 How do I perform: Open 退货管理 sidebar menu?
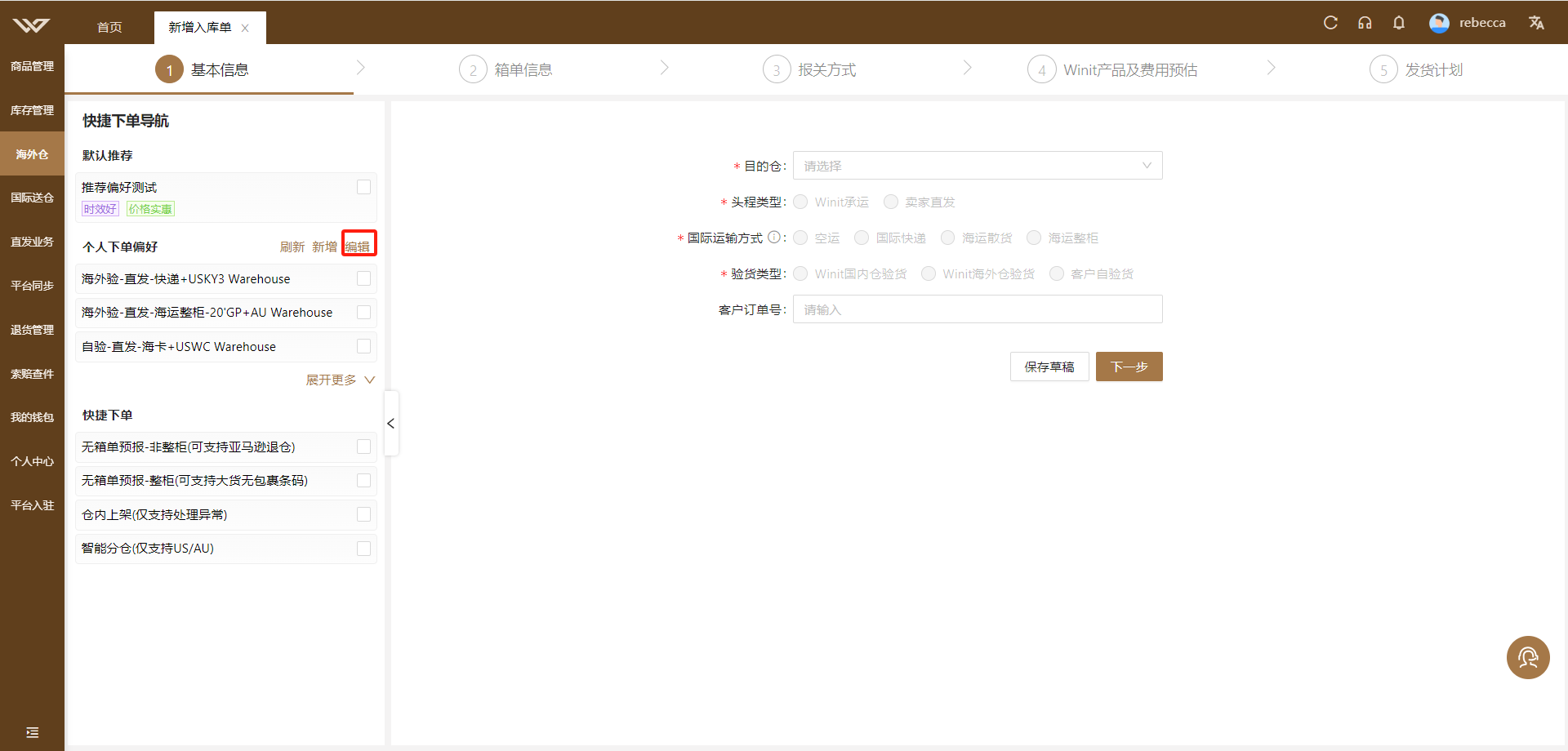32,330
